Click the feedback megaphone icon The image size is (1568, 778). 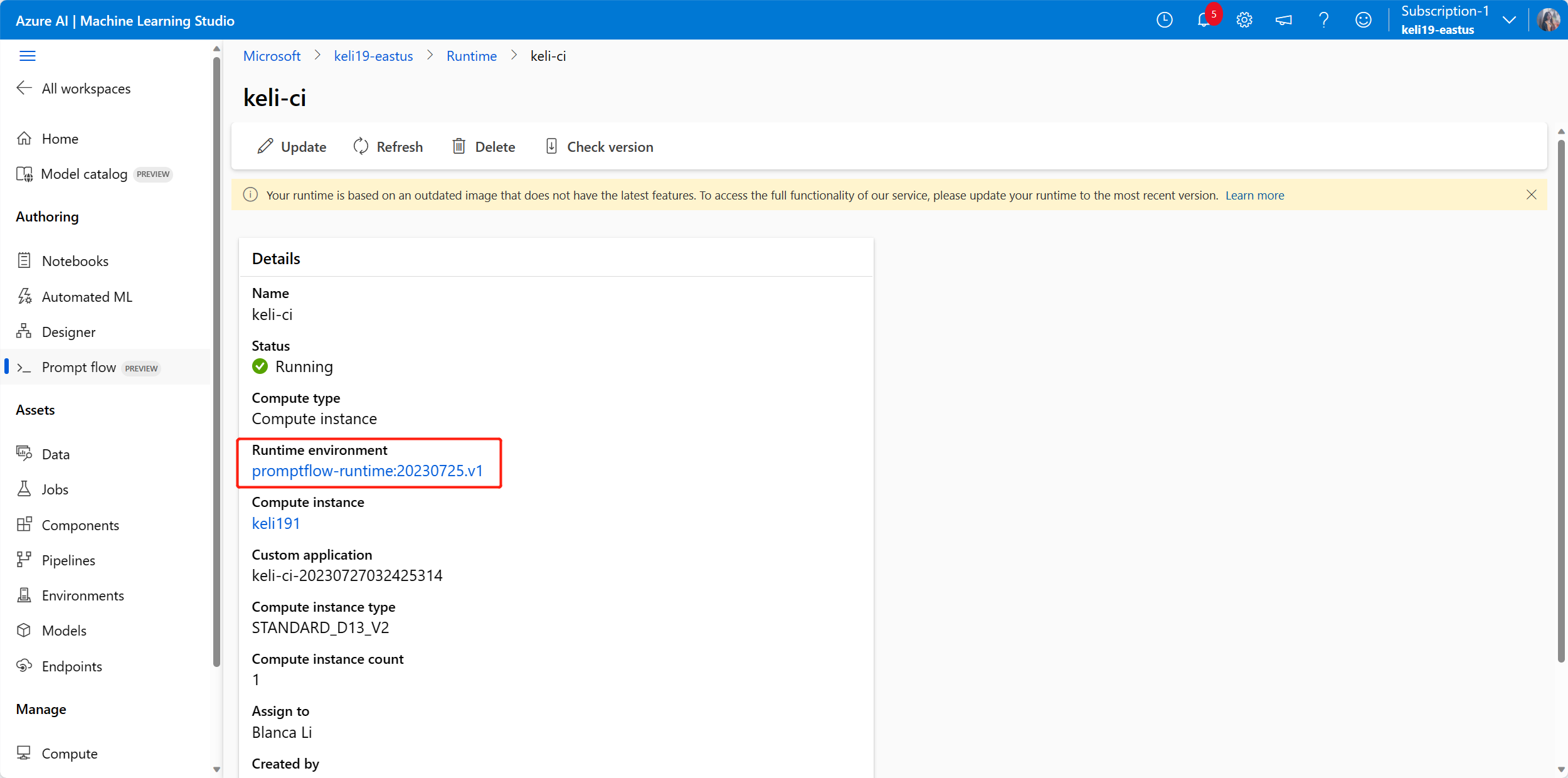[1284, 20]
